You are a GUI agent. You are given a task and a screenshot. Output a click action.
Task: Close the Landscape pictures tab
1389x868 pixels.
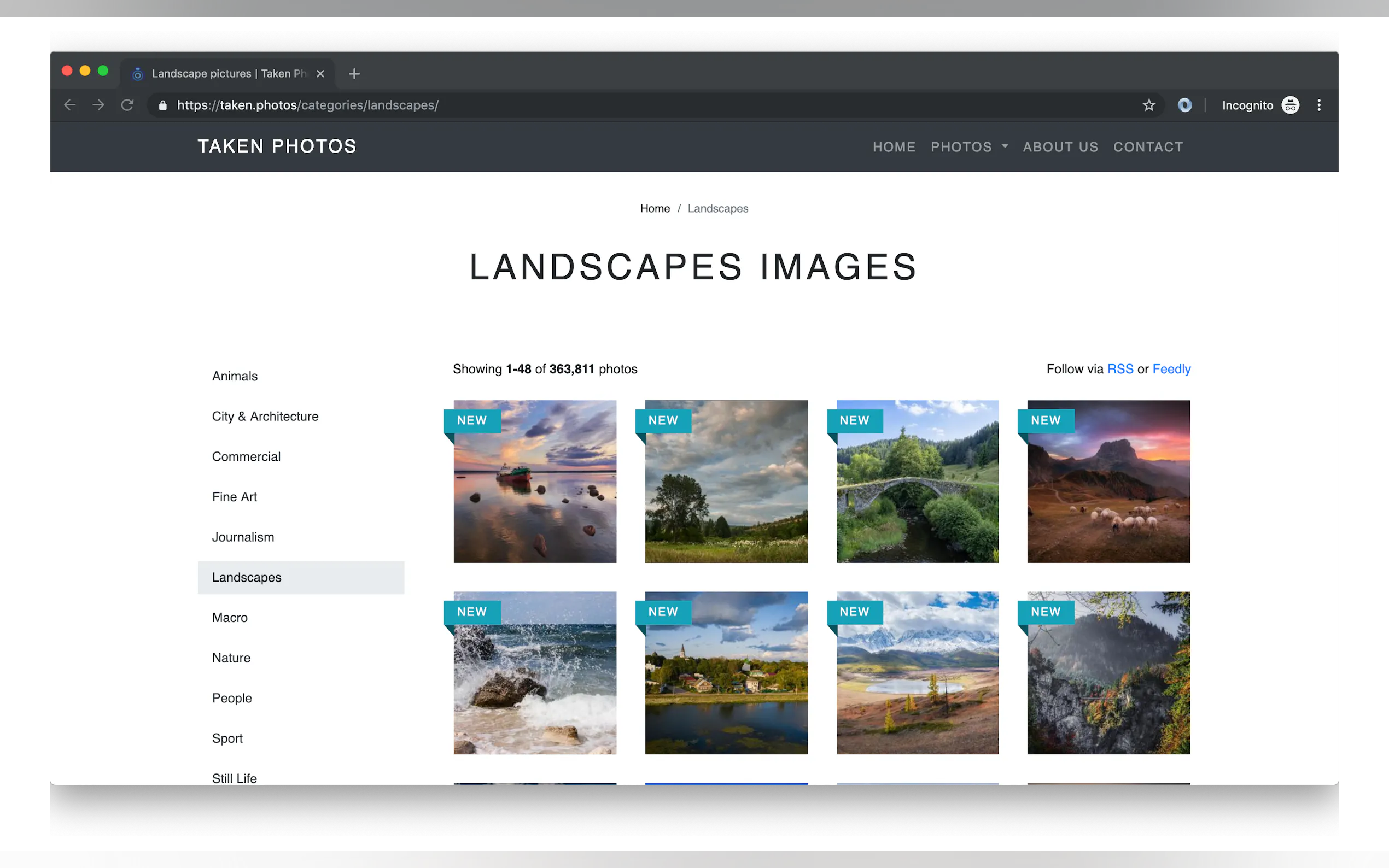coord(320,73)
